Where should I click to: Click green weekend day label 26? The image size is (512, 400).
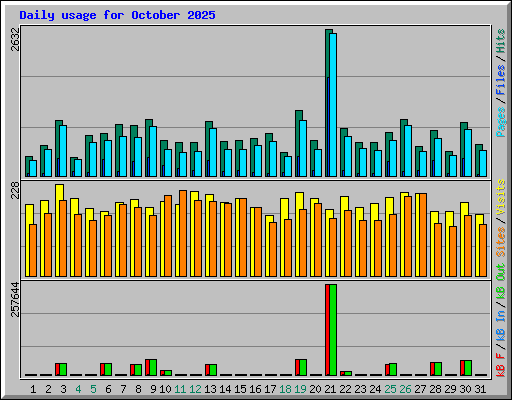pos(405,389)
